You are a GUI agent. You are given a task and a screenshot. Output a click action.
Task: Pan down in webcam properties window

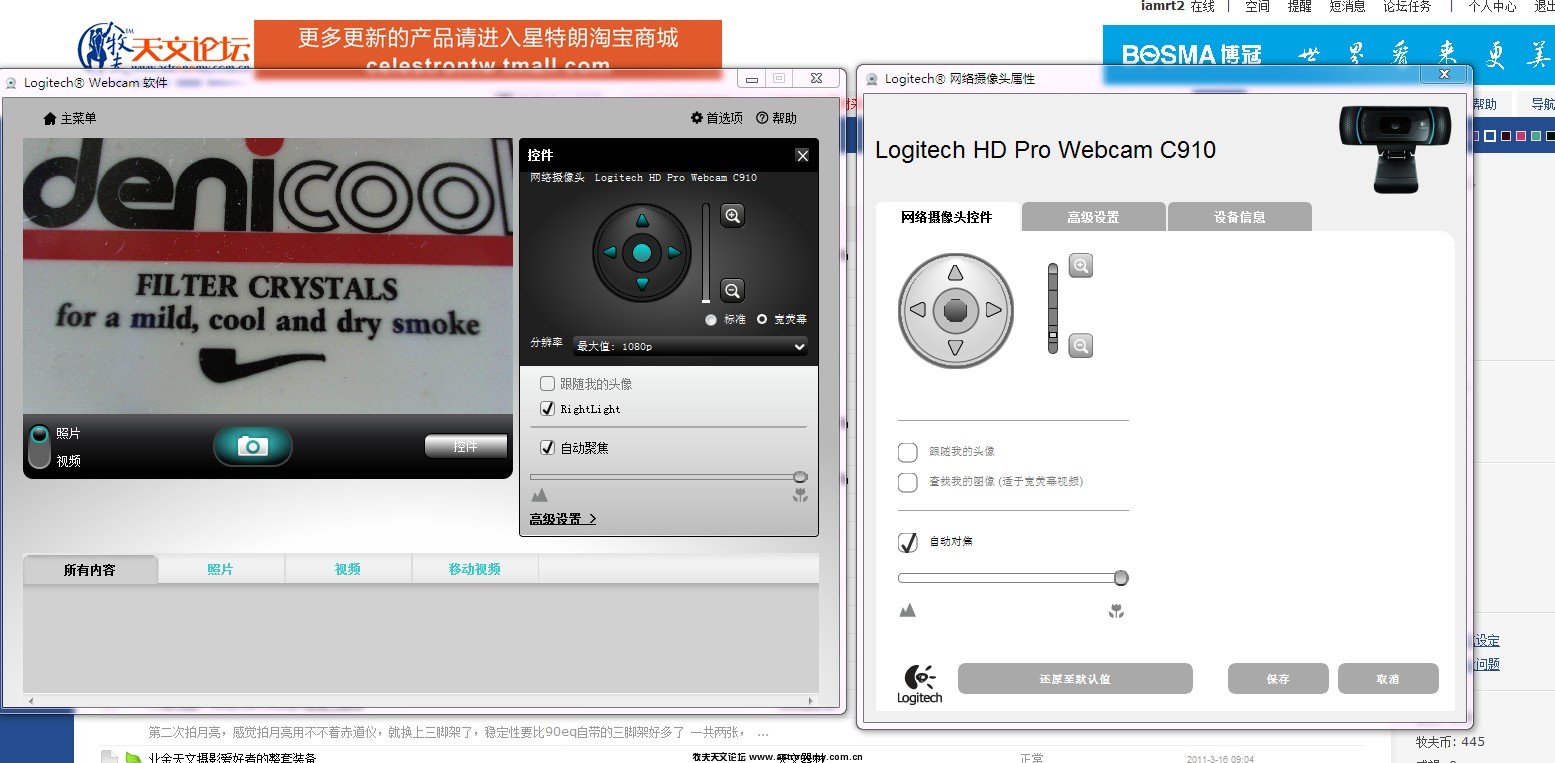955,348
